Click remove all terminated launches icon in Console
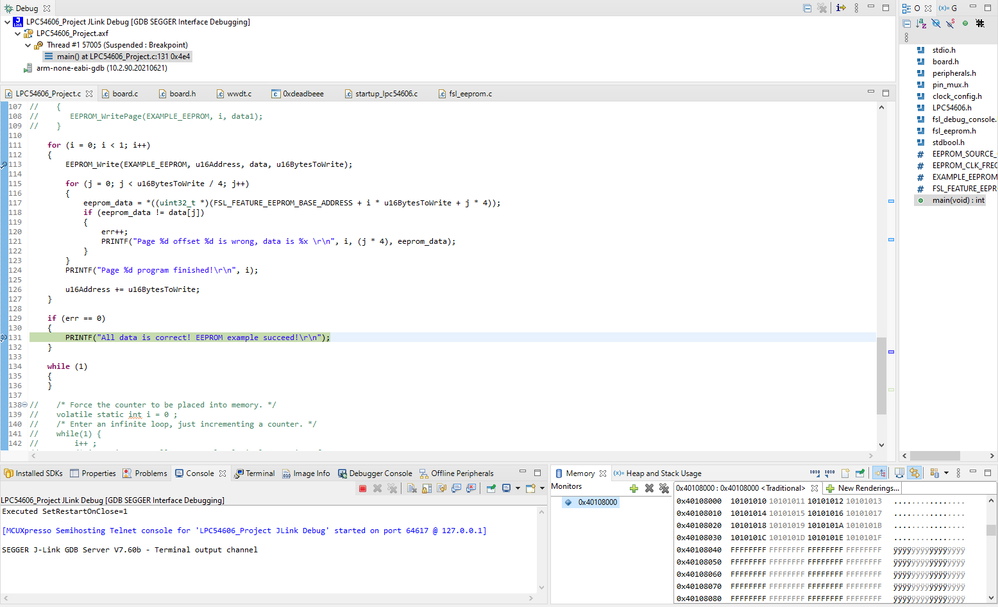Viewport: 998px width, 607px height. [393, 489]
